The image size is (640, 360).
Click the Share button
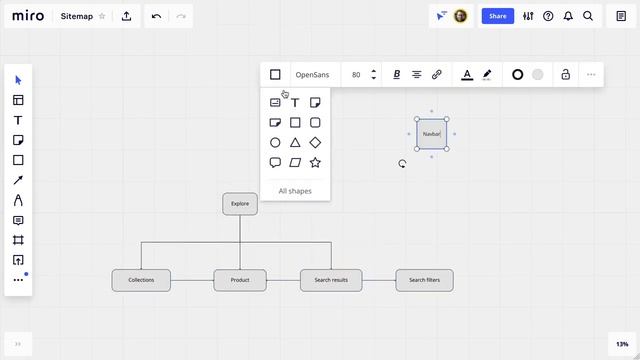[498, 16]
